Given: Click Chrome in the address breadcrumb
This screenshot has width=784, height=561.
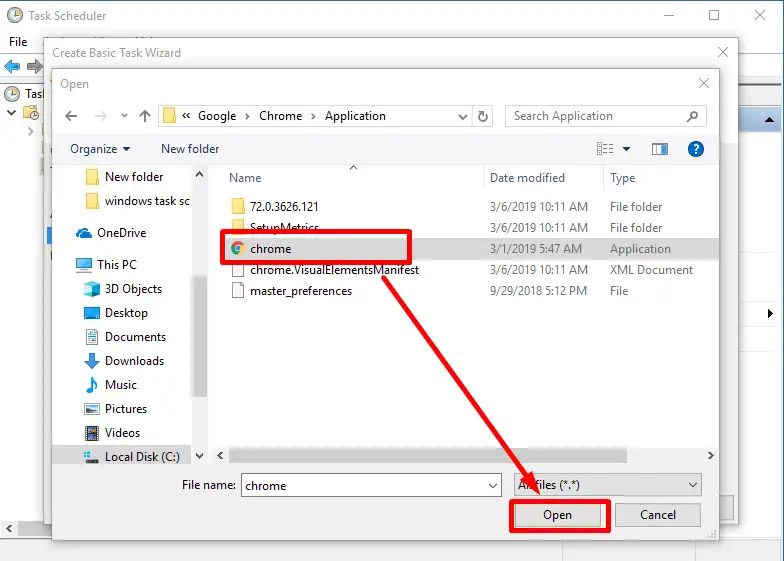Looking at the screenshot, I should pos(280,116).
